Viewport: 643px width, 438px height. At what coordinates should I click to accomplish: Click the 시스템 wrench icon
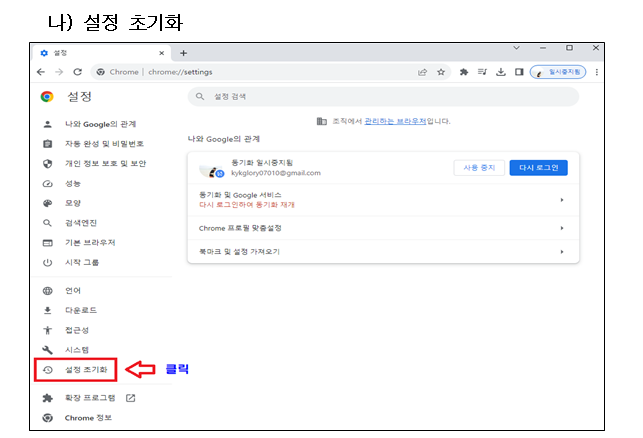48,350
